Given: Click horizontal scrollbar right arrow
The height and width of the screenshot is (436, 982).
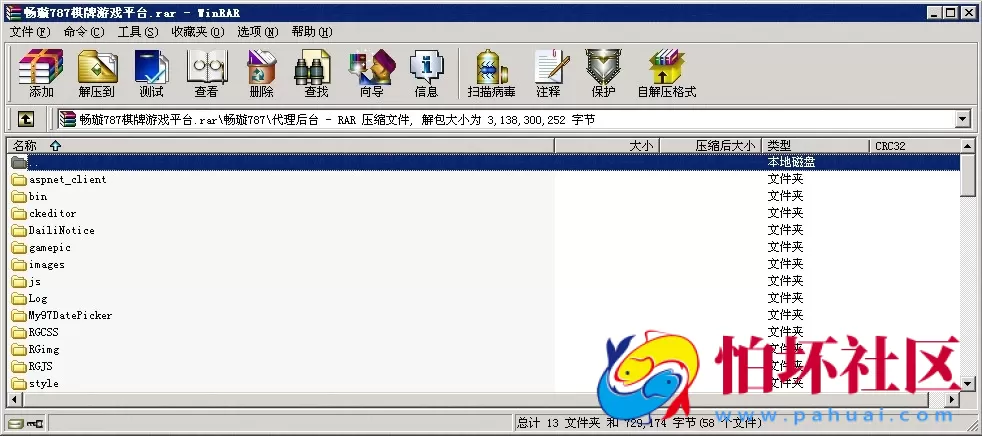Looking at the screenshot, I should click(x=953, y=398).
